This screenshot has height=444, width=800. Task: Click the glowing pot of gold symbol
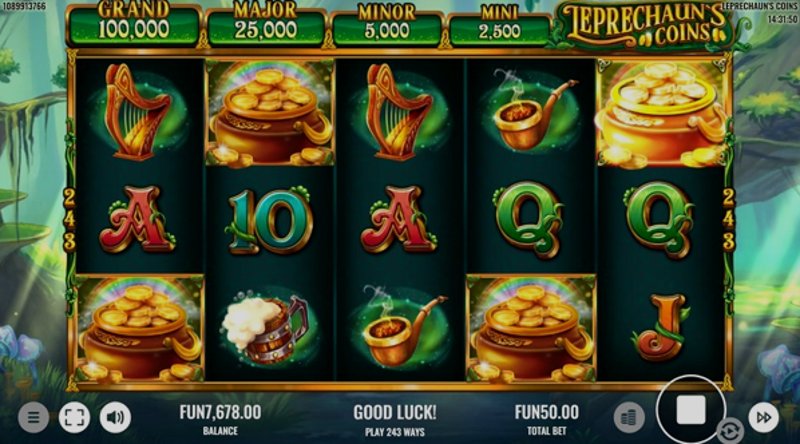tap(662, 113)
